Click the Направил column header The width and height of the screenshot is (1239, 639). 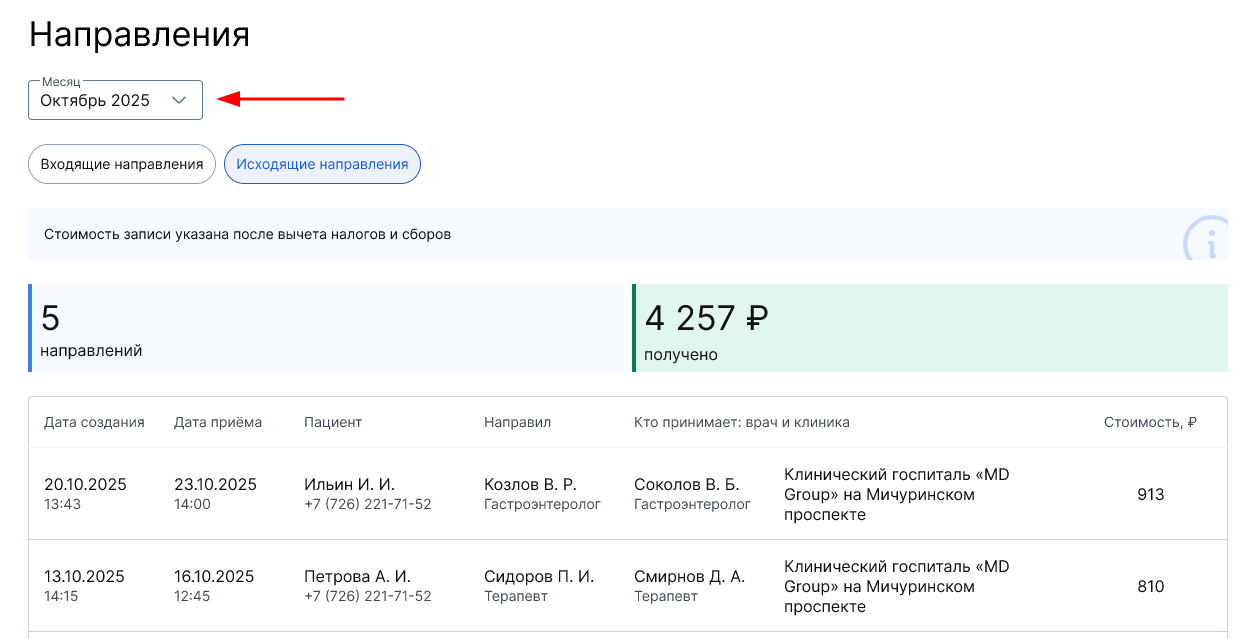coord(517,422)
